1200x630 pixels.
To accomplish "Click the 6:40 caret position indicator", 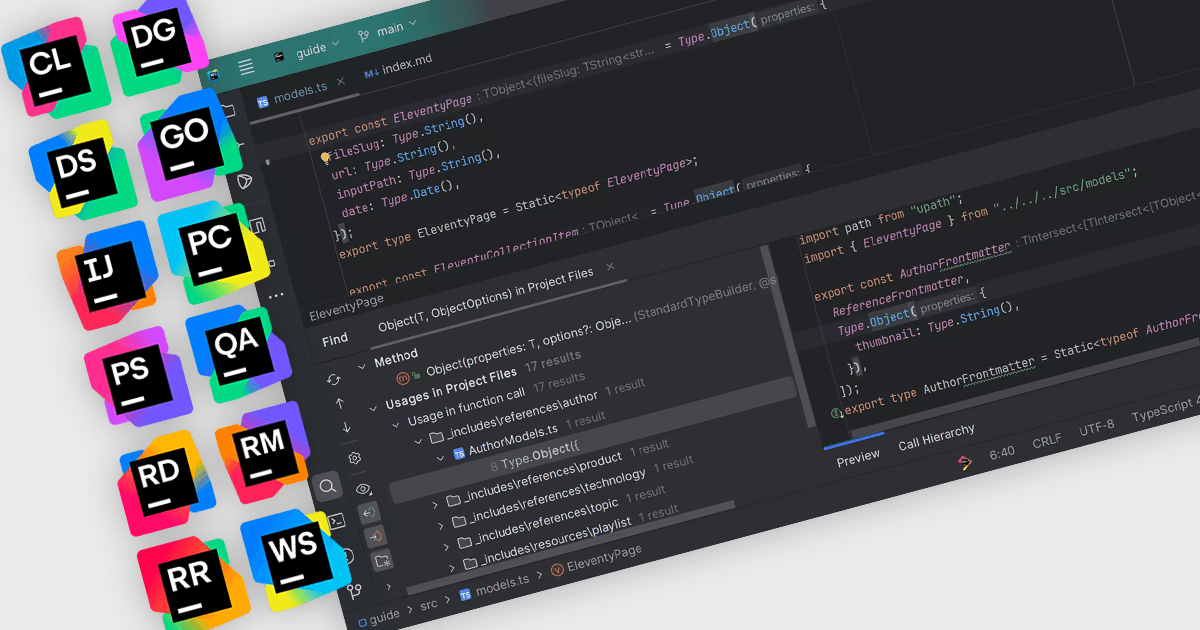I will click(x=1002, y=451).
